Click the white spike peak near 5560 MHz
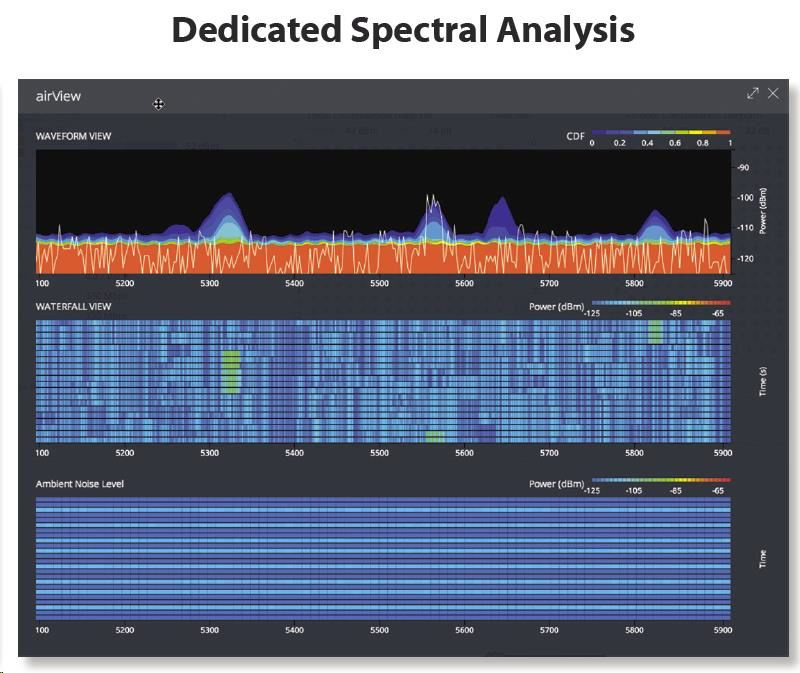Screen dimensions: 800x673 433,200
